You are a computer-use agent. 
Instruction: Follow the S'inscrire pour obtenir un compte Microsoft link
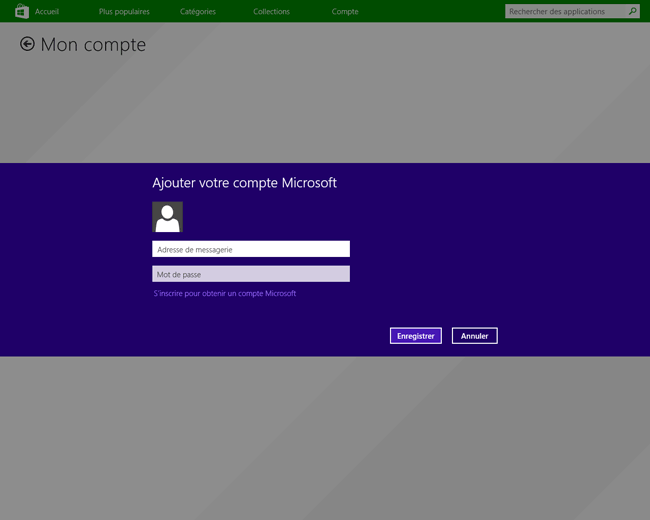[225, 294]
